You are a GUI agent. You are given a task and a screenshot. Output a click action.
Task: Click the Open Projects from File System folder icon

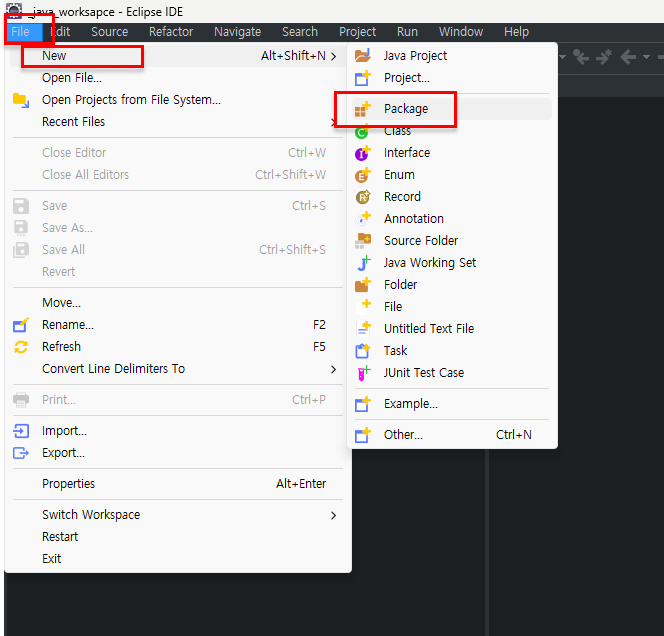(x=21, y=100)
